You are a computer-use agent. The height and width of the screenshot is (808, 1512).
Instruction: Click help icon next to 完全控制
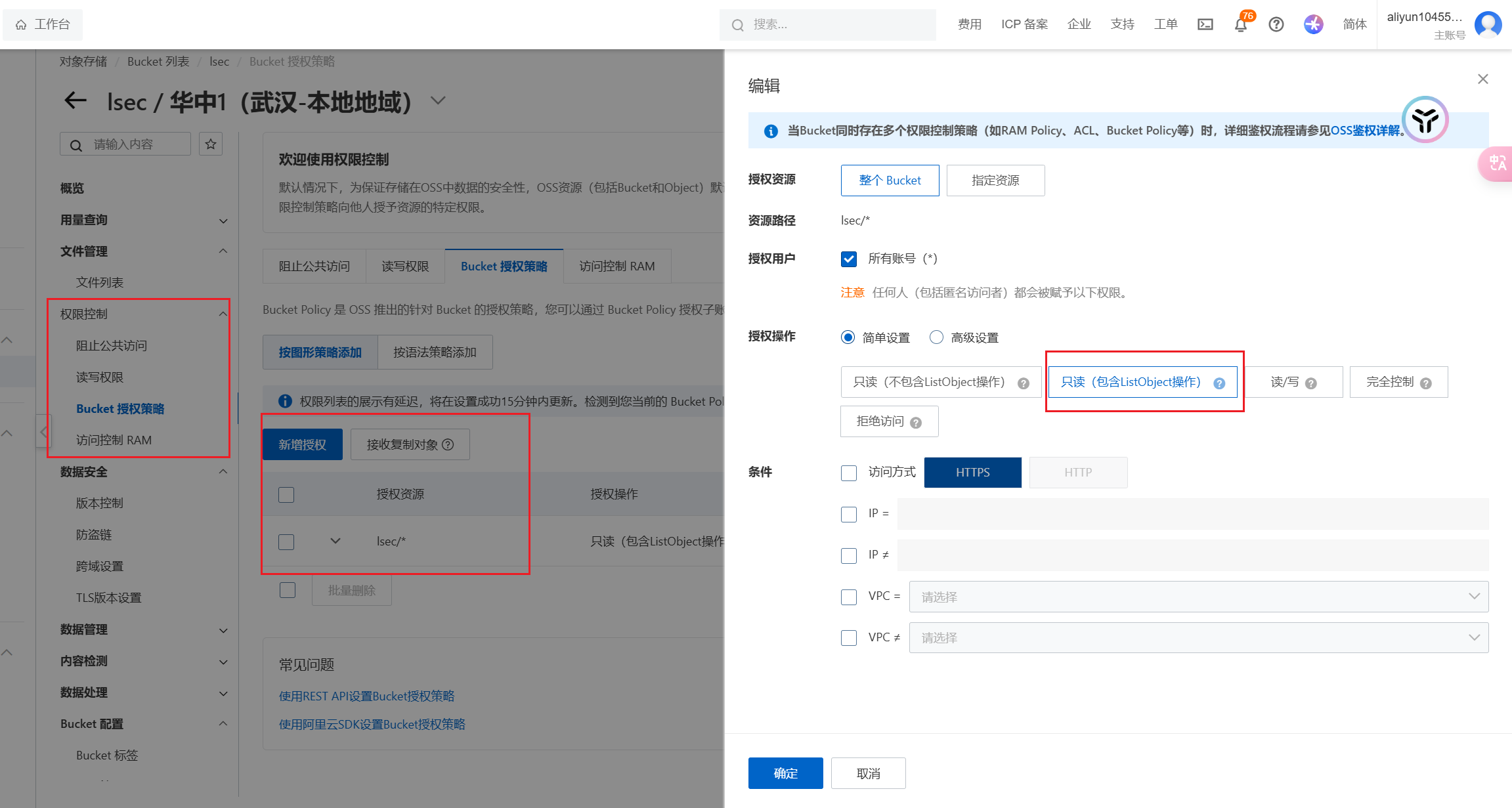point(1425,383)
